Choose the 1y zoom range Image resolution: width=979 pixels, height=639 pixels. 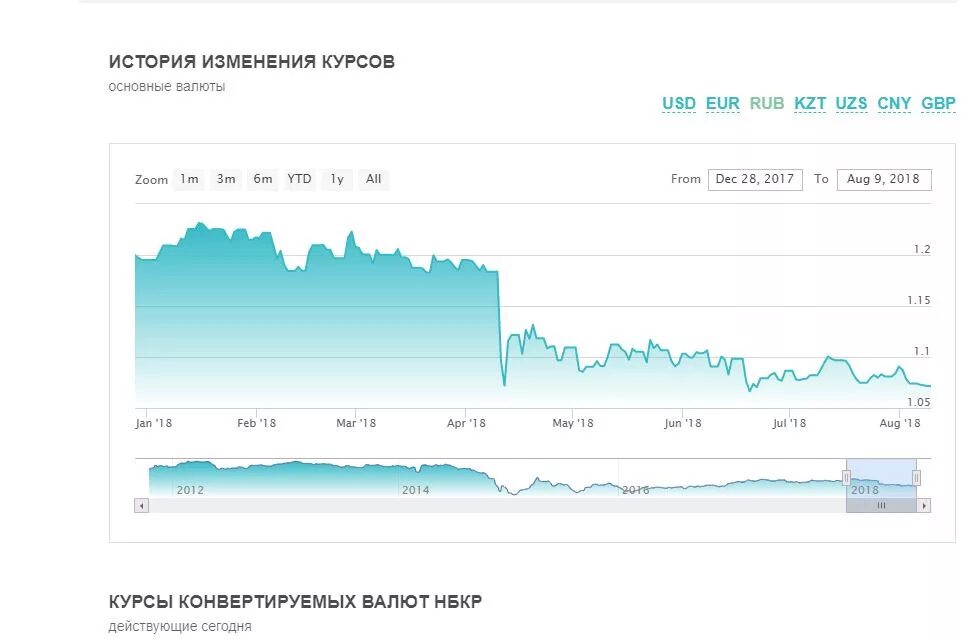tap(337, 179)
